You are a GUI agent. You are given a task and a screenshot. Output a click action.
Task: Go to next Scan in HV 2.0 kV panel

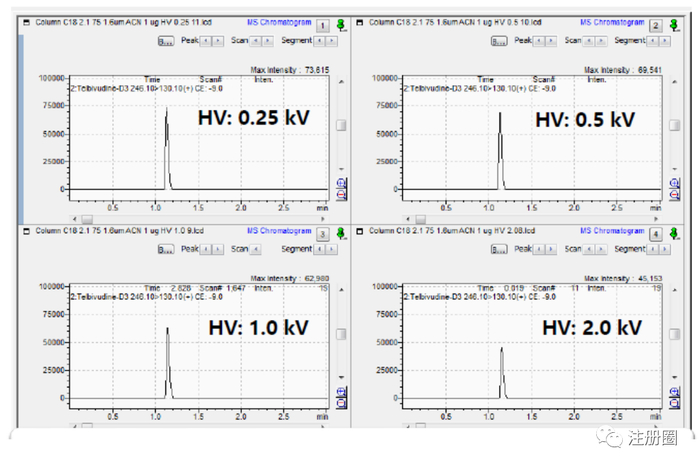tap(601, 249)
